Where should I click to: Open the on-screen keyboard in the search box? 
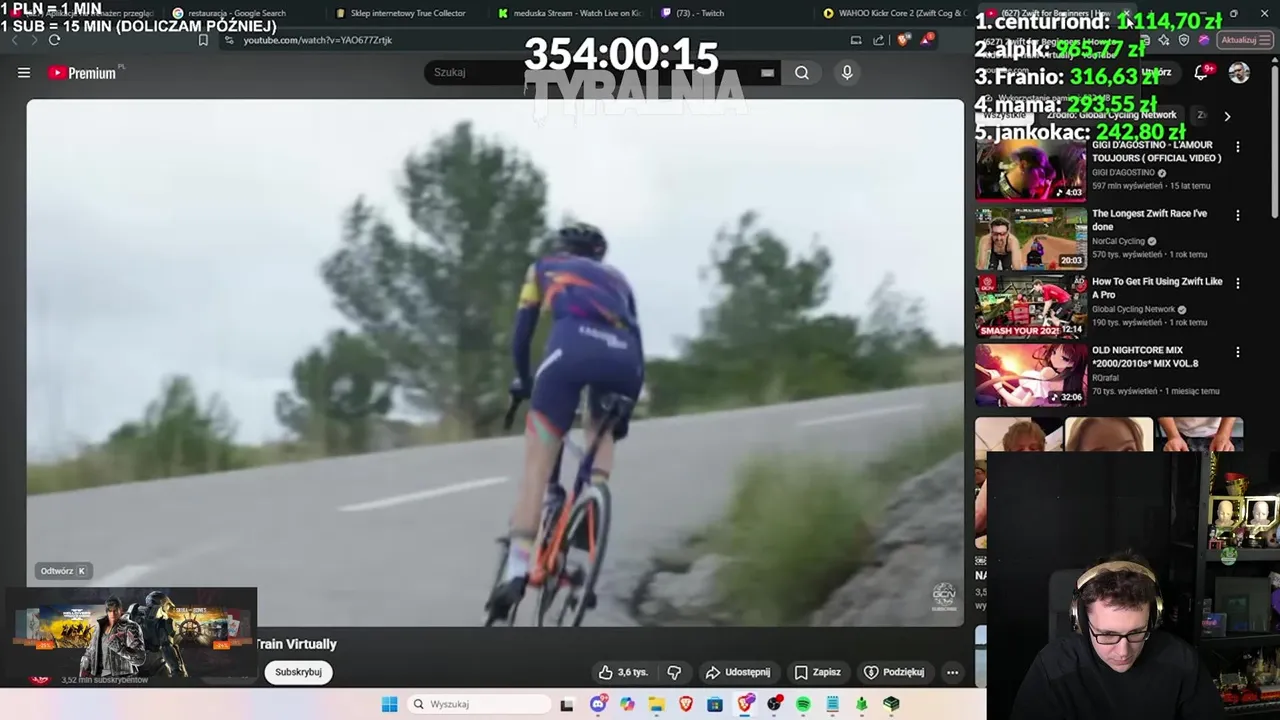pos(767,73)
